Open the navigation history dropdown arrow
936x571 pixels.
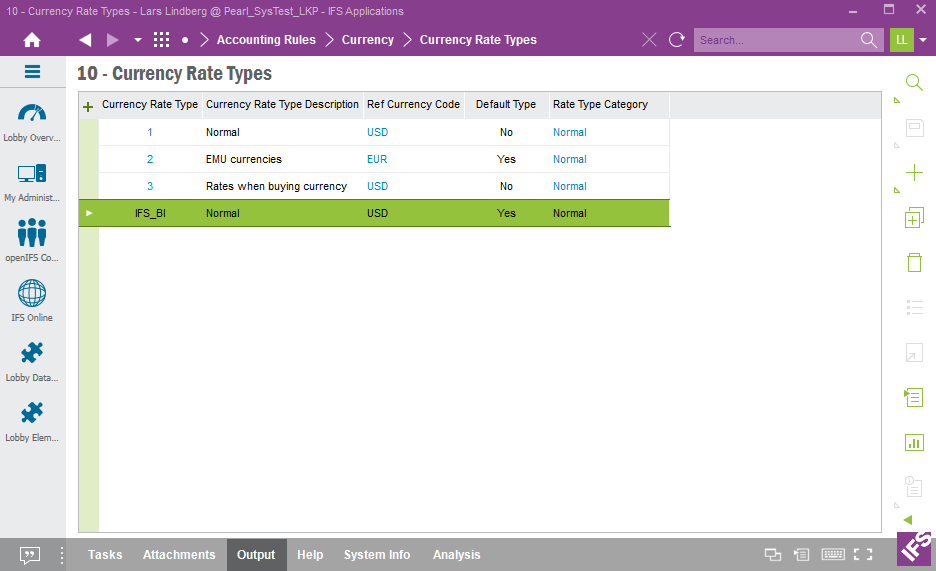click(138, 40)
